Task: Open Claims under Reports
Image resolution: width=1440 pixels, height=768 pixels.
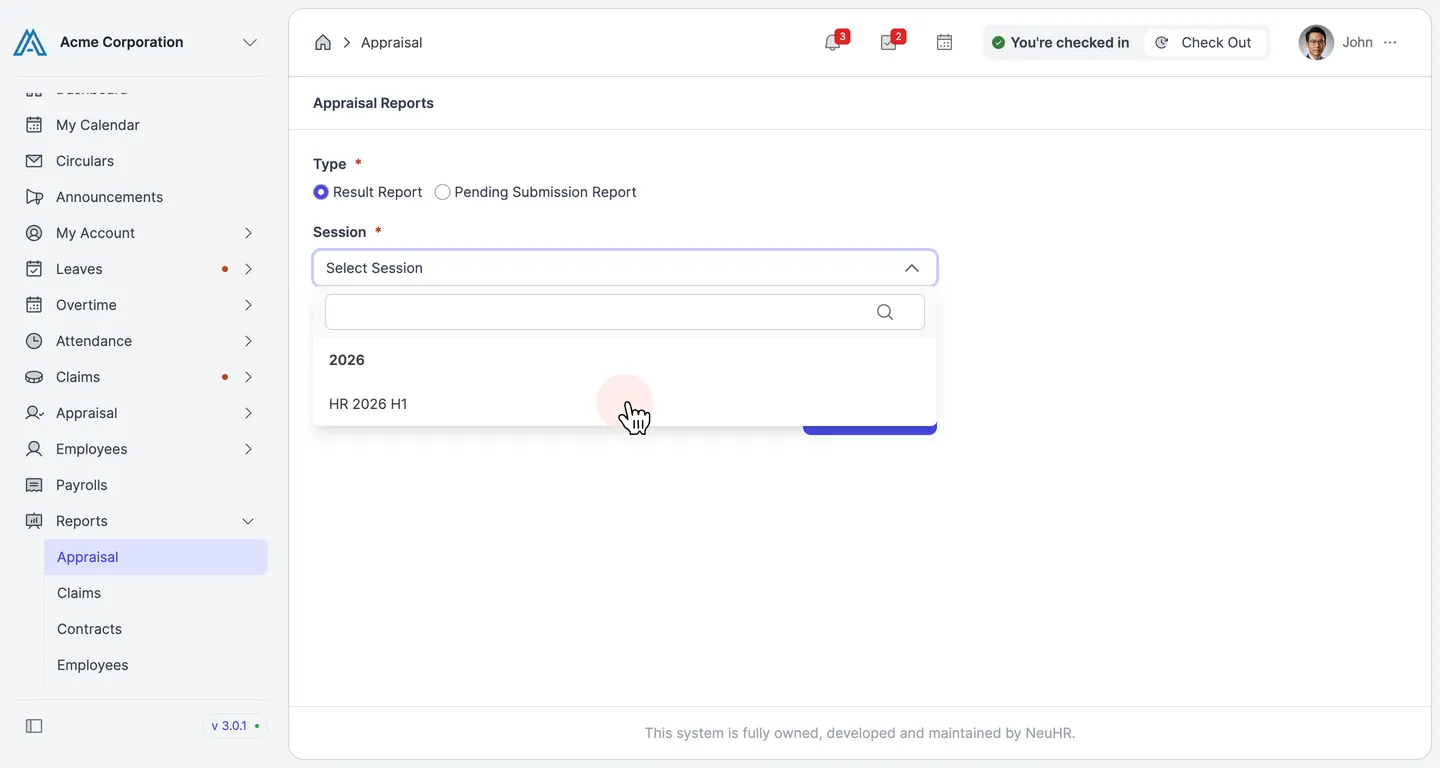Action: [156, 593]
